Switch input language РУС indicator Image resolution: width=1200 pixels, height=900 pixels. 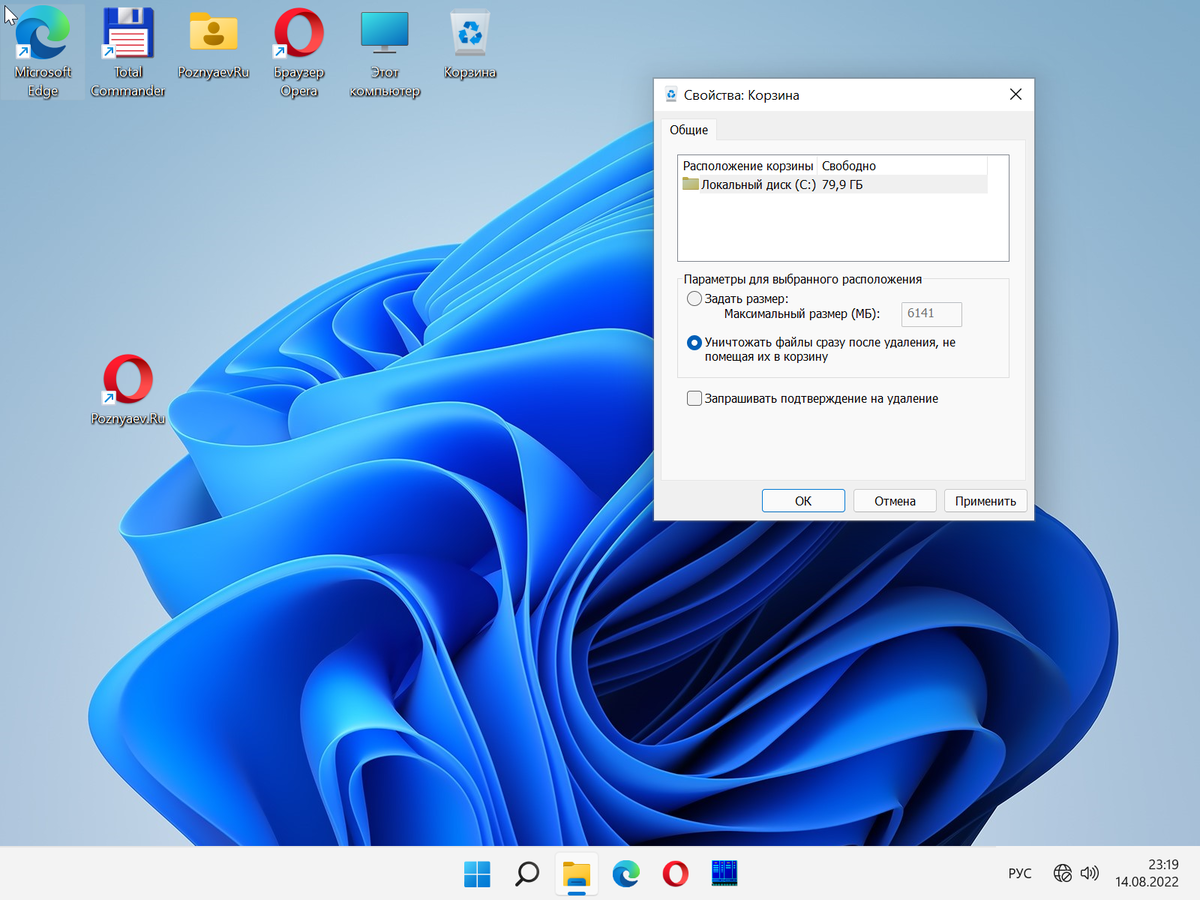click(x=1020, y=874)
